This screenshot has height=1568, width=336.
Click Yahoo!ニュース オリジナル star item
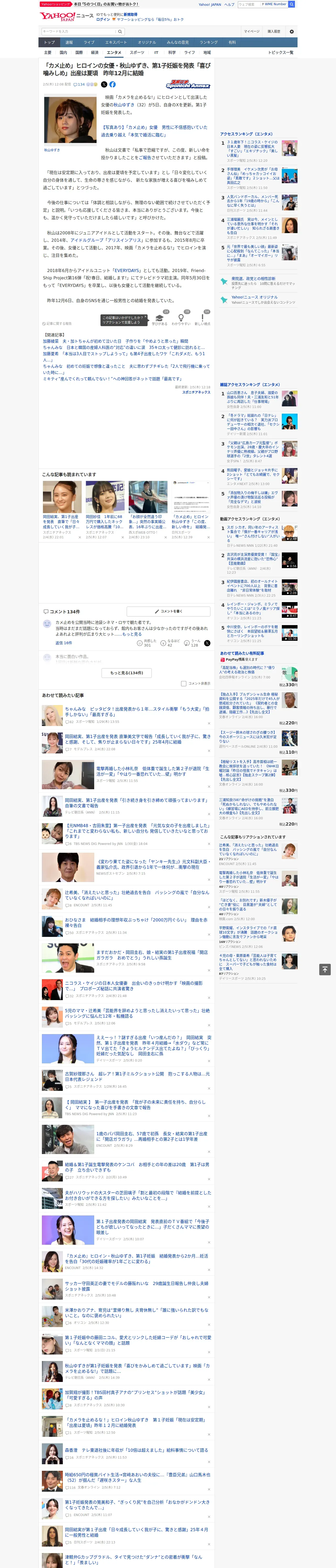pos(259,299)
